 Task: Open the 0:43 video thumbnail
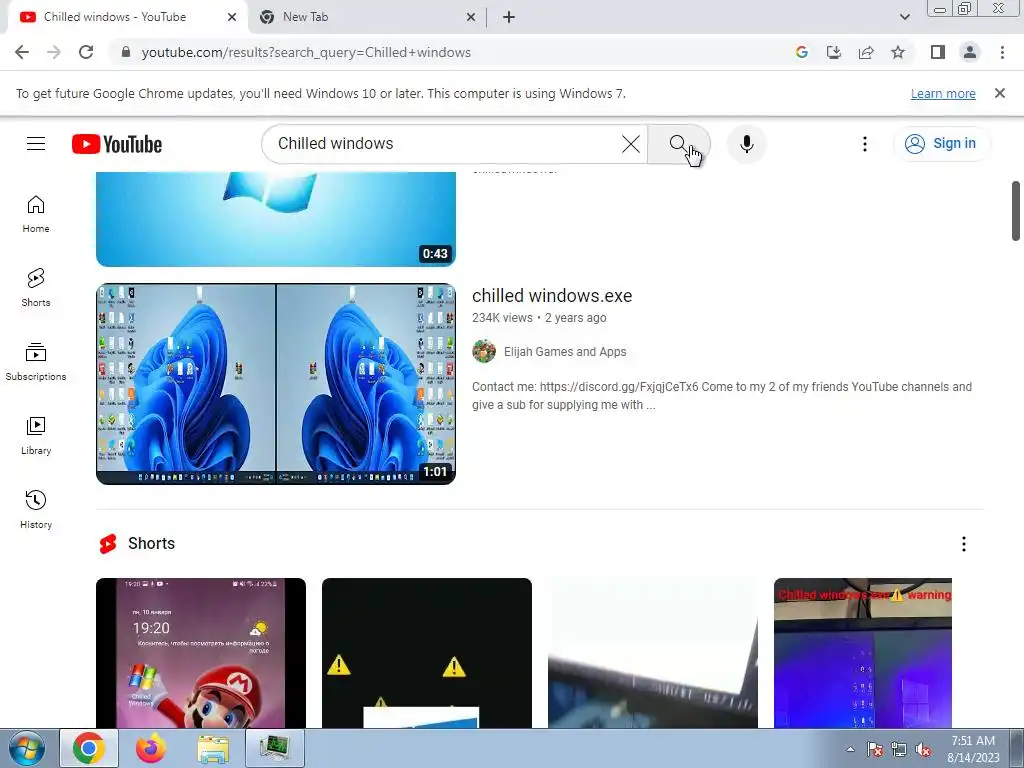(x=276, y=219)
